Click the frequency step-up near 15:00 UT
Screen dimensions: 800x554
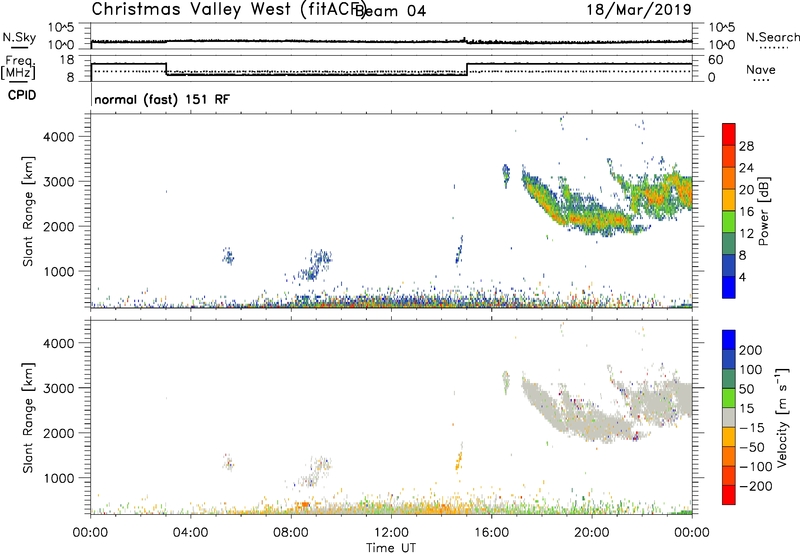(467, 69)
